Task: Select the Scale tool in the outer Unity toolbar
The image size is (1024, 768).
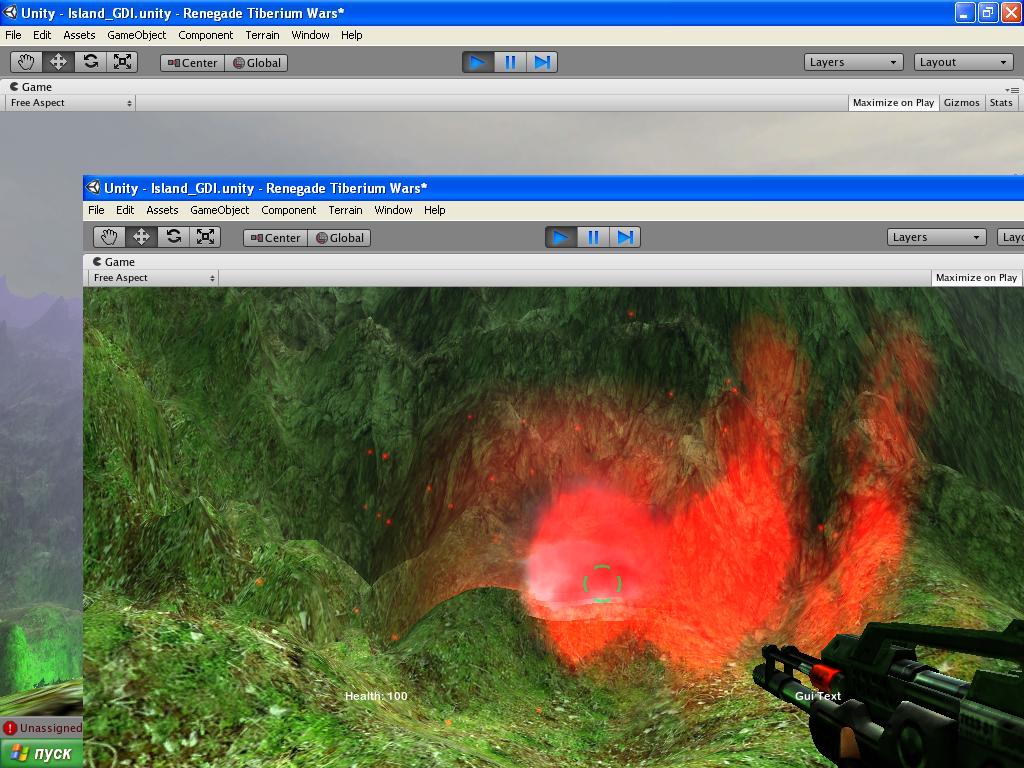Action: click(x=122, y=62)
